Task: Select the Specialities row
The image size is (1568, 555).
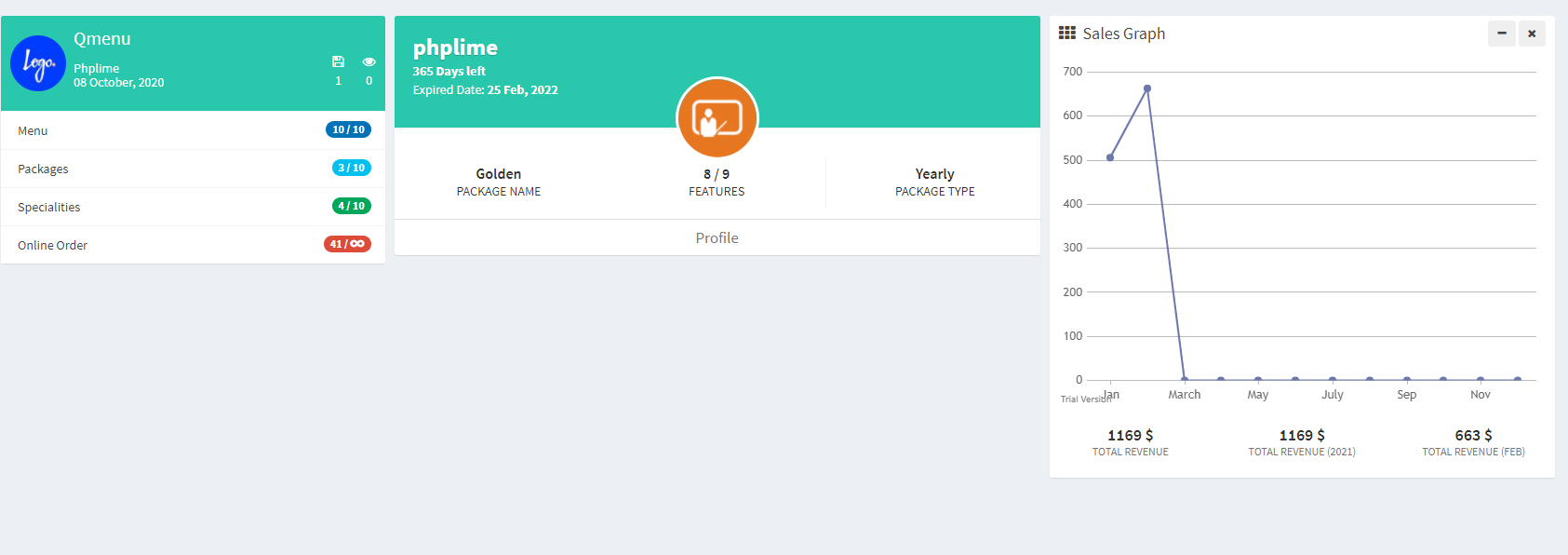Action: (193, 207)
